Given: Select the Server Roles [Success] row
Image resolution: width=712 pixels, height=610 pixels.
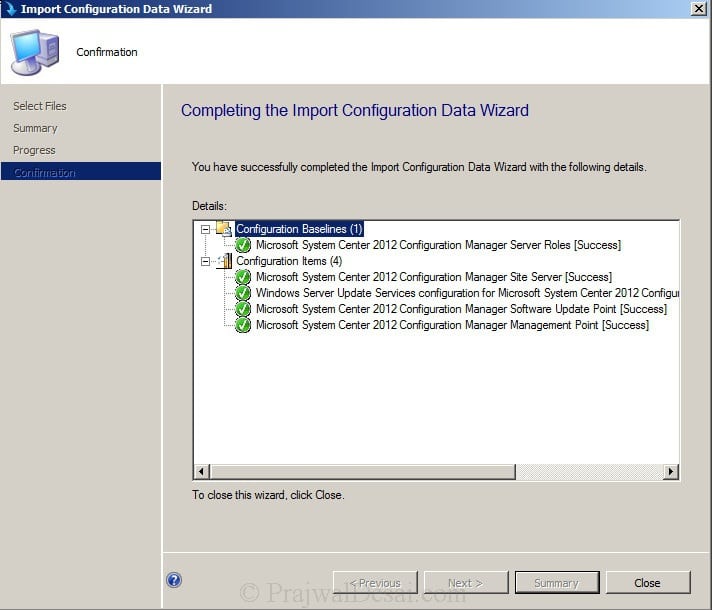Looking at the screenshot, I should point(438,245).
